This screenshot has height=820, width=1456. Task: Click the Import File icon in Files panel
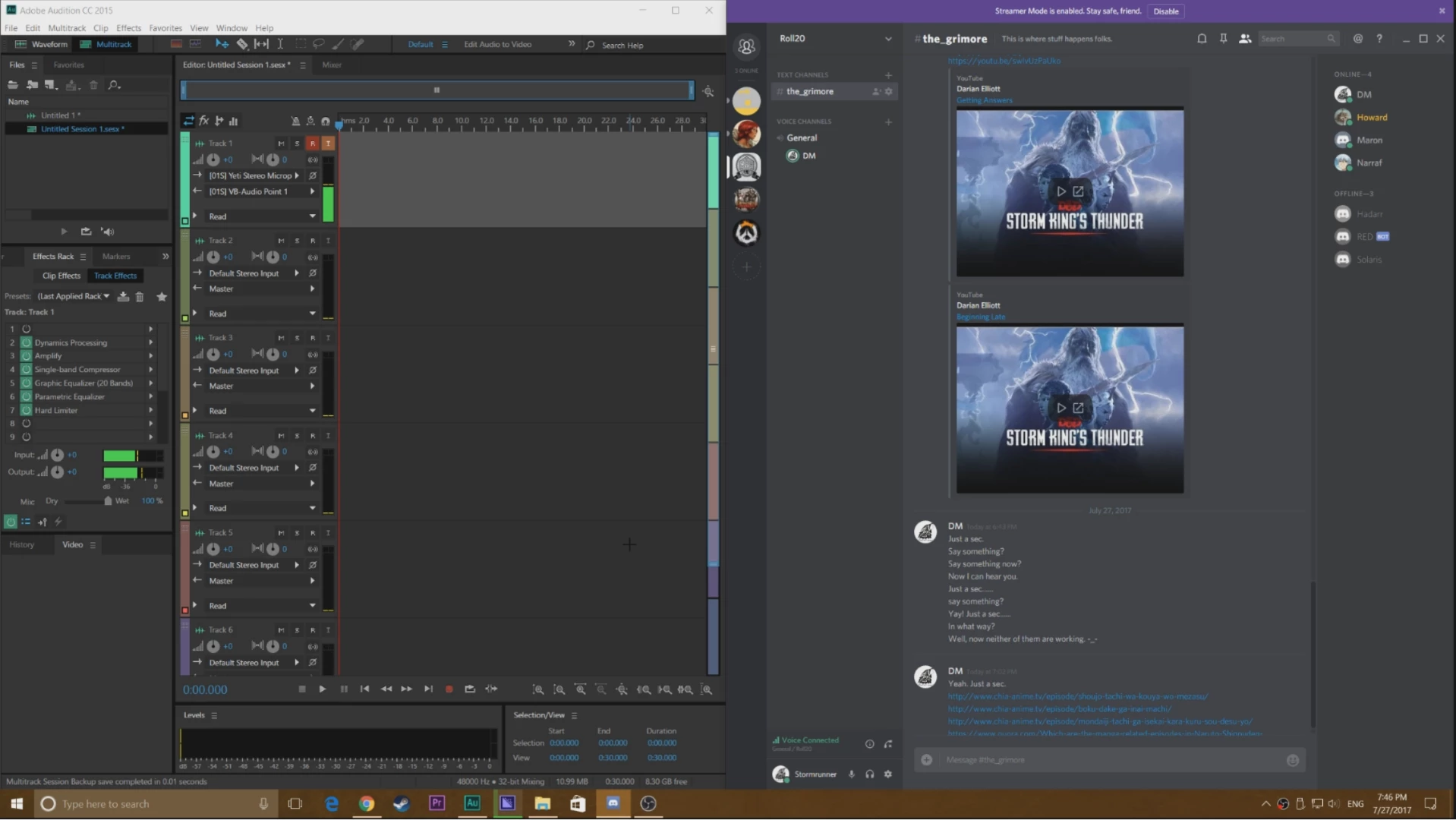[32, 85]
